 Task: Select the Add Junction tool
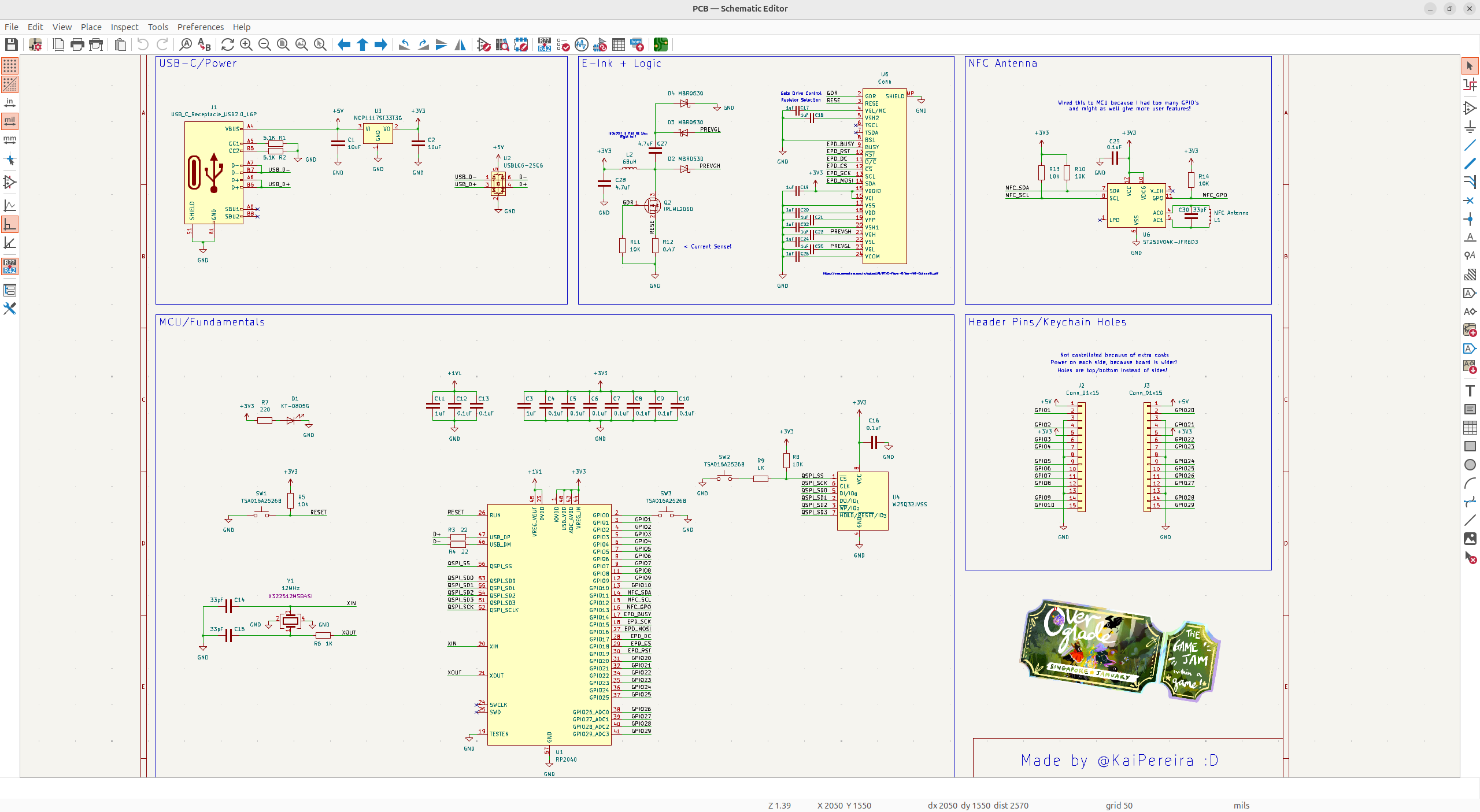click(x=1470, y=219)
